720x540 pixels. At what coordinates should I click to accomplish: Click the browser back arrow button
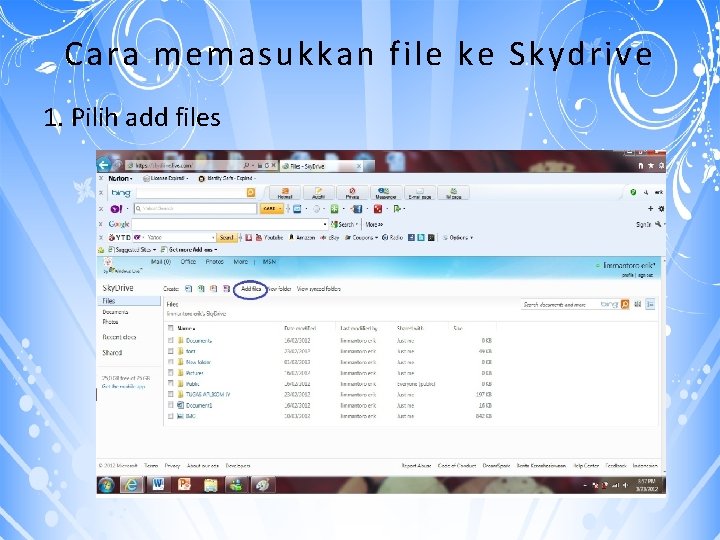point(104,165)
